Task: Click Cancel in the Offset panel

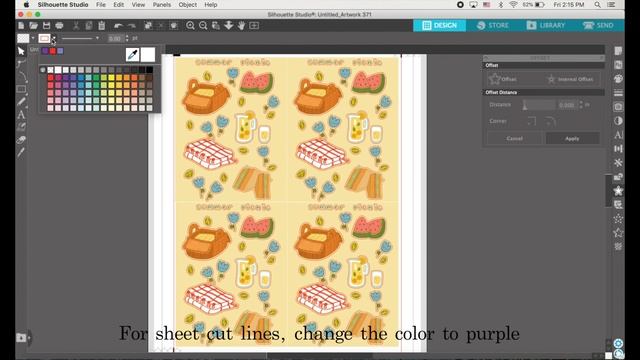Action: pos(514,139)
